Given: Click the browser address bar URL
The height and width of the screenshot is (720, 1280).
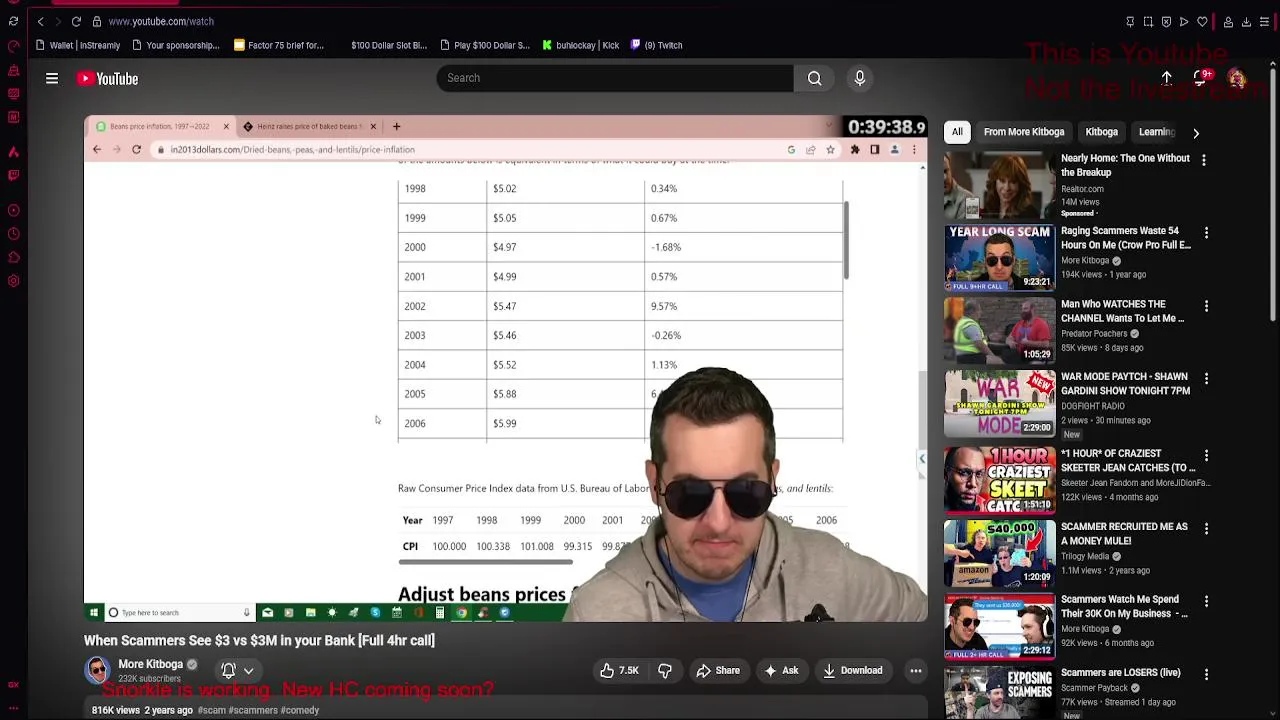Looking at the screenshot, I should pos(161,21).
